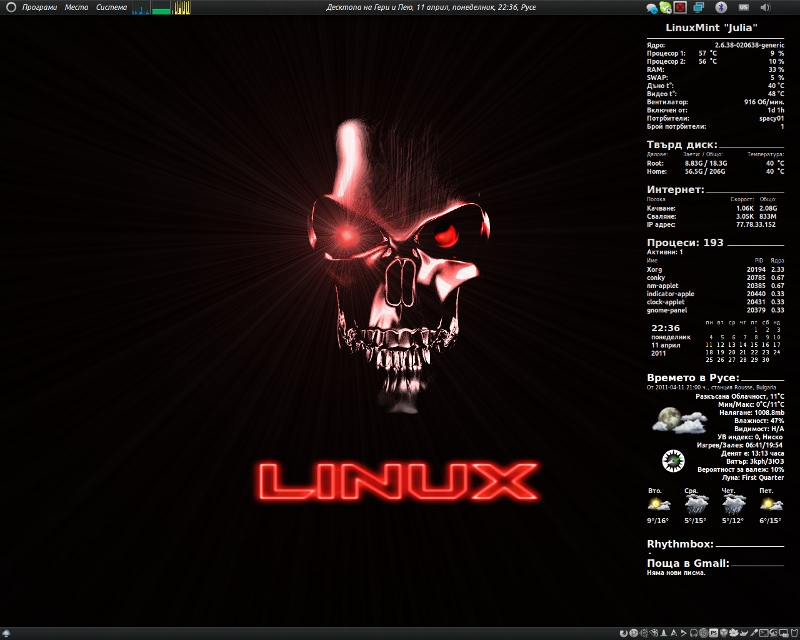Click the Луна: First Quarter line
The width and height of the screenshot is (800, 640).
click(753, 478)
